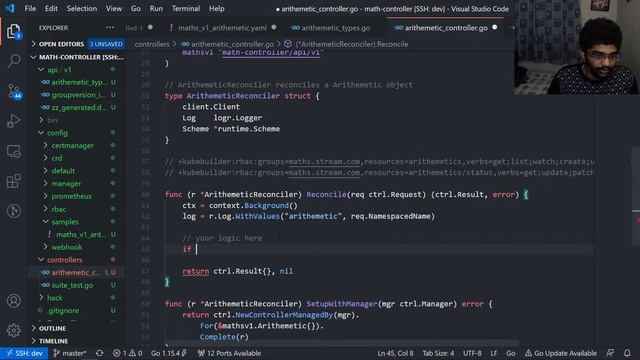Open the Help menu
This screenshot has width=640, height=360.
tap(216, 9)
